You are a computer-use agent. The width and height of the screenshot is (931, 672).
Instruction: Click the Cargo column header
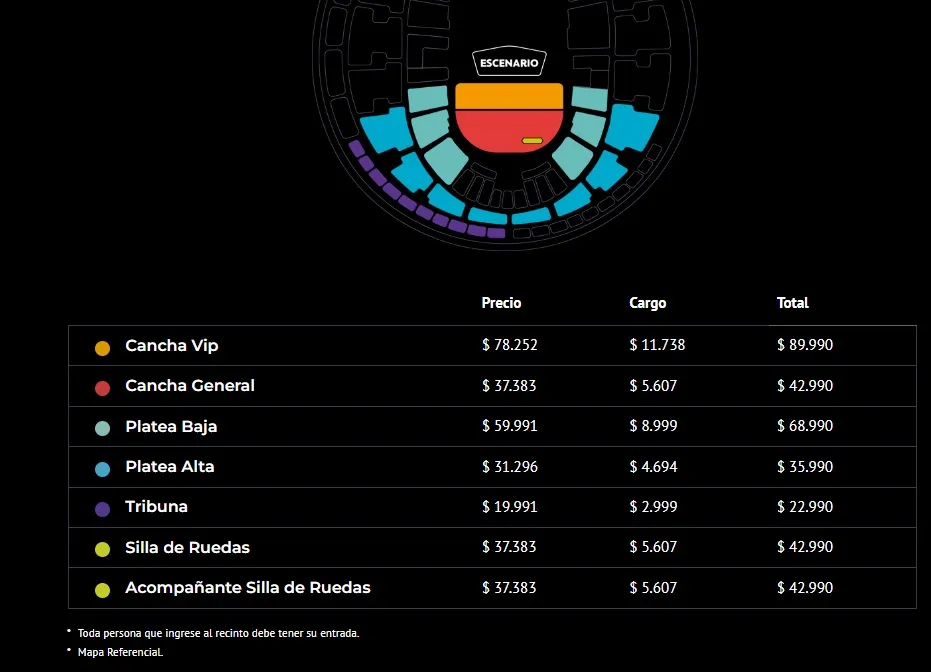[647, 303]
